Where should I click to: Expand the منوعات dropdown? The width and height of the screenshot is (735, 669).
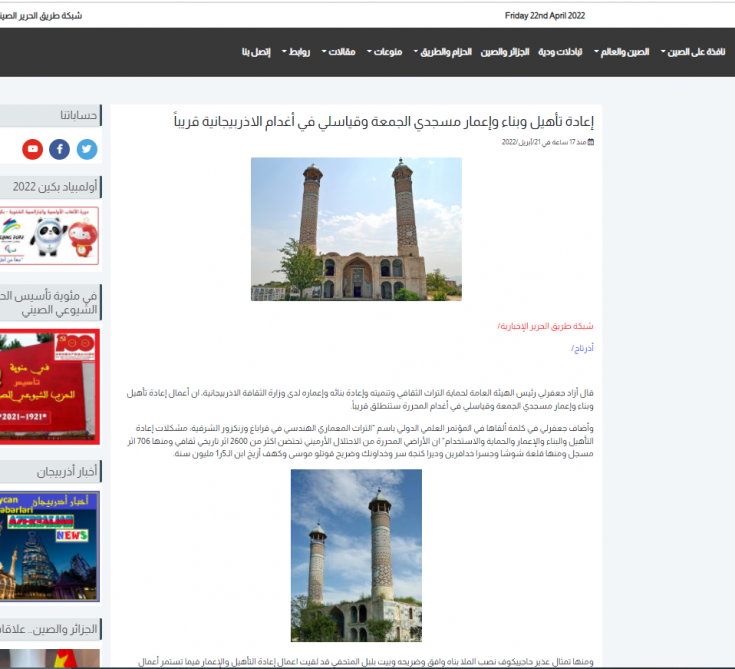(384, 52)
